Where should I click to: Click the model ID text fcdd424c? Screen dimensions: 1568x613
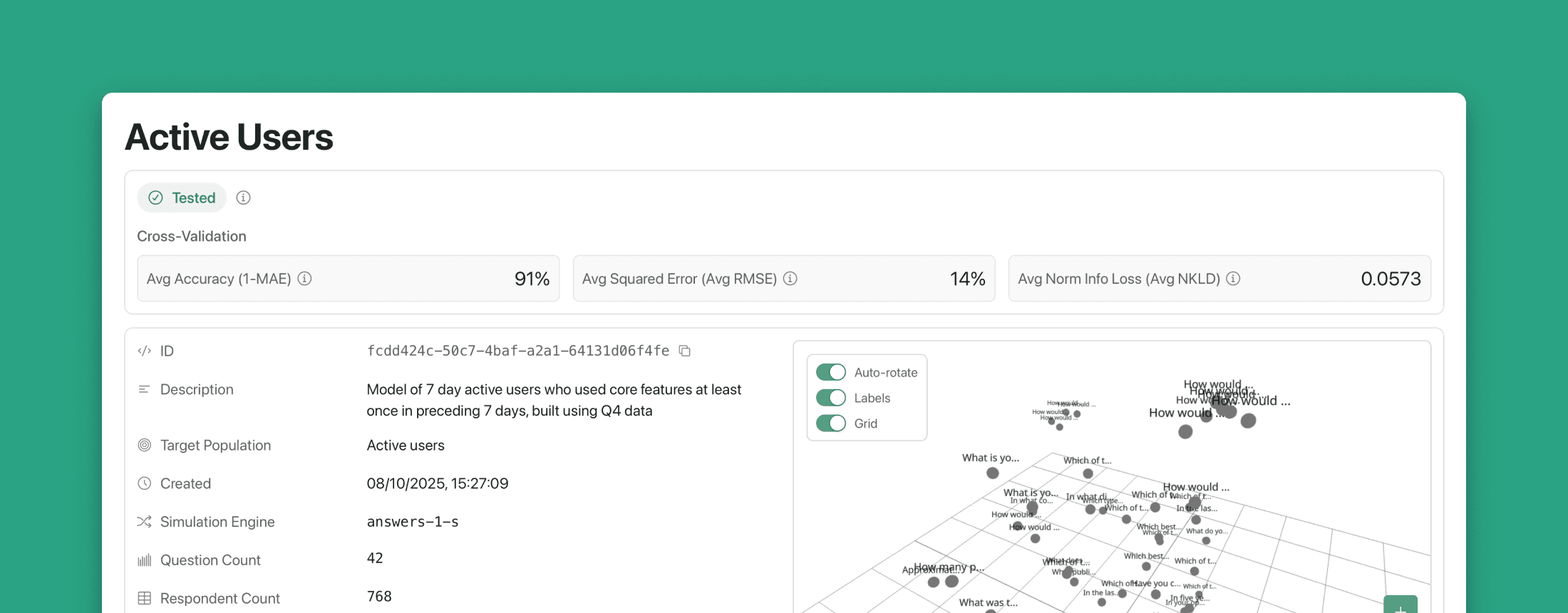(x=517, y=351)
